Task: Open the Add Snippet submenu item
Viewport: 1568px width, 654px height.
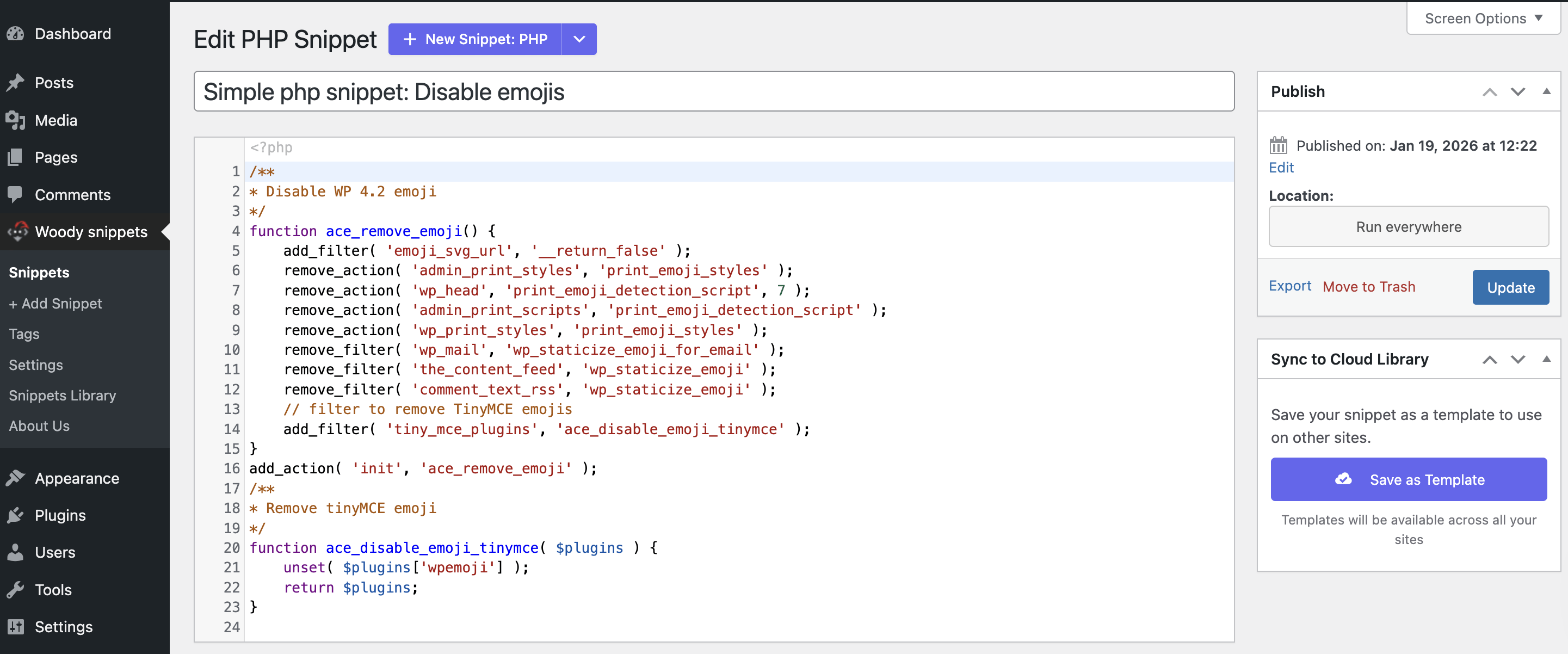Action: coord(55,303)
